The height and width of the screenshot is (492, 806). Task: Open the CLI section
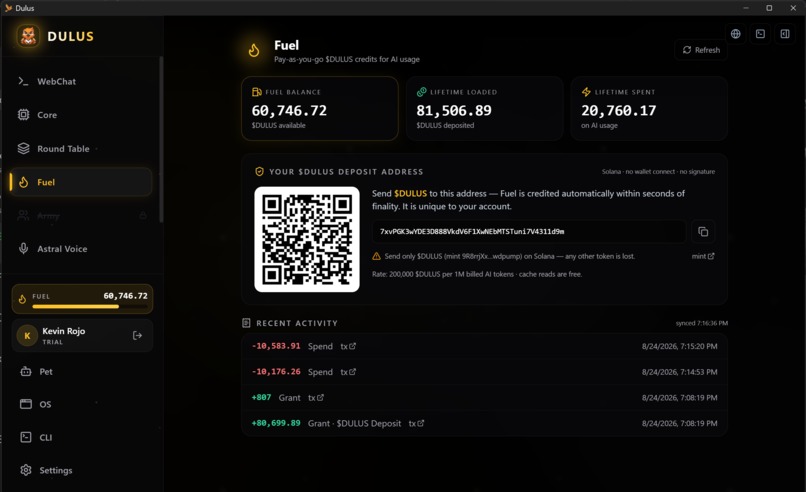coord(81,437)
